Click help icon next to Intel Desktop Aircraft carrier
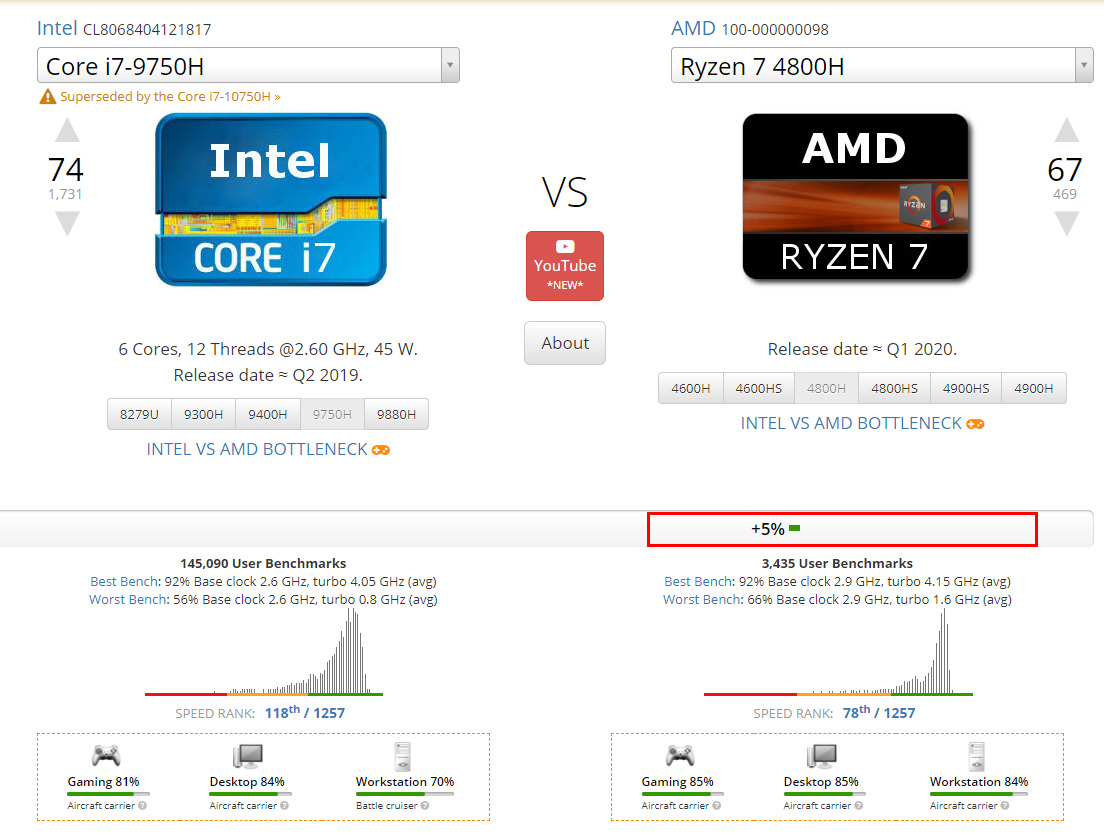The image size is (1104, 833). click(x=284, y=806)
